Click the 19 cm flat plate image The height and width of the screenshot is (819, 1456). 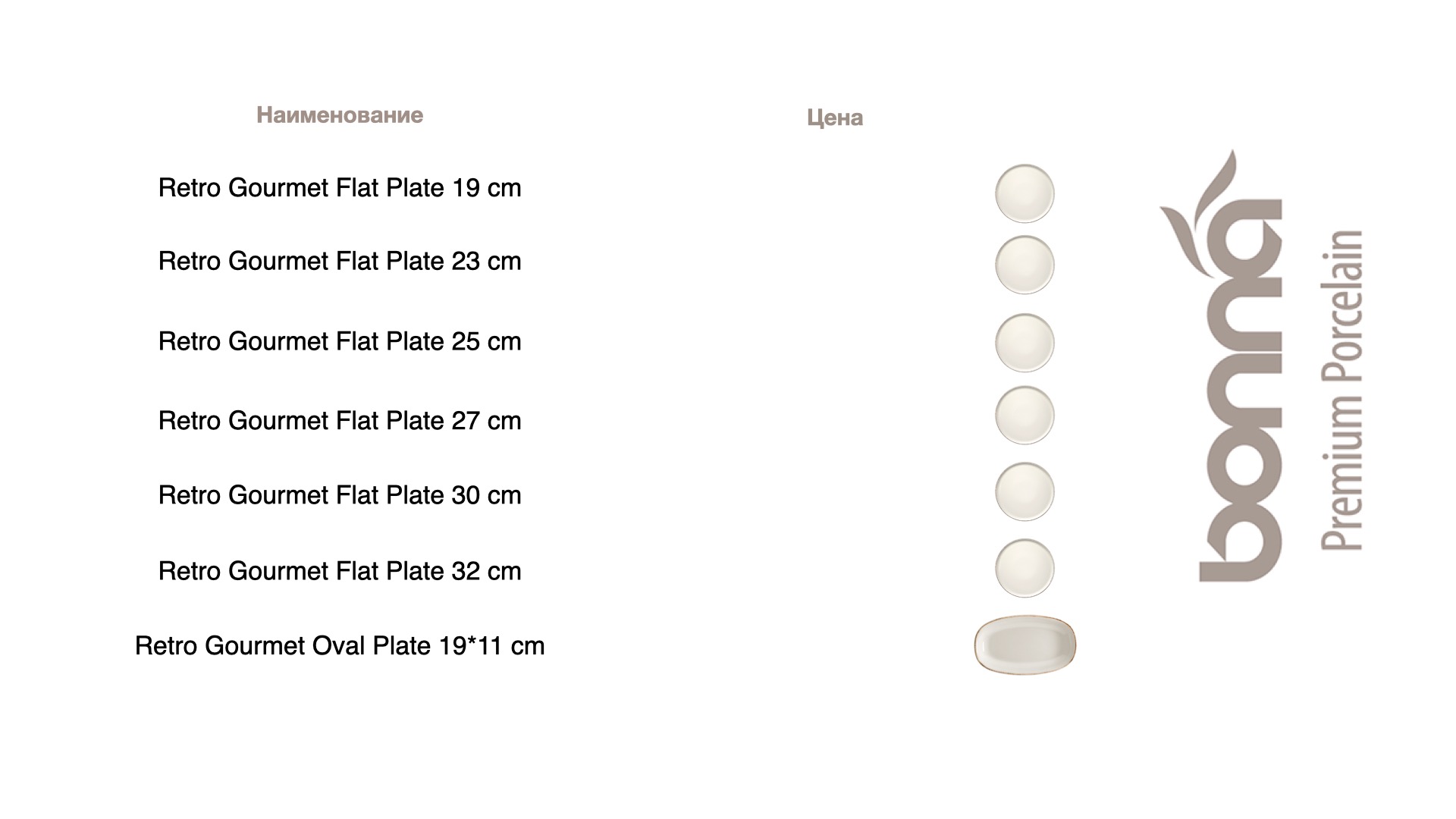click(x=1025, y=193)
